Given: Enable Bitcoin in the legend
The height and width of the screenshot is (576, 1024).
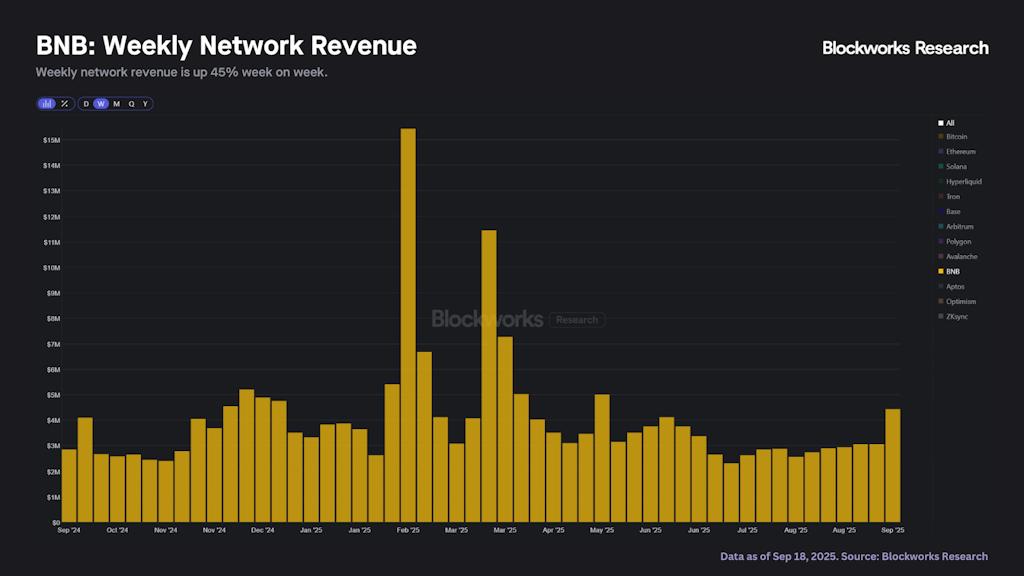Looking at the screenshot, I should [x=956, y=137].
